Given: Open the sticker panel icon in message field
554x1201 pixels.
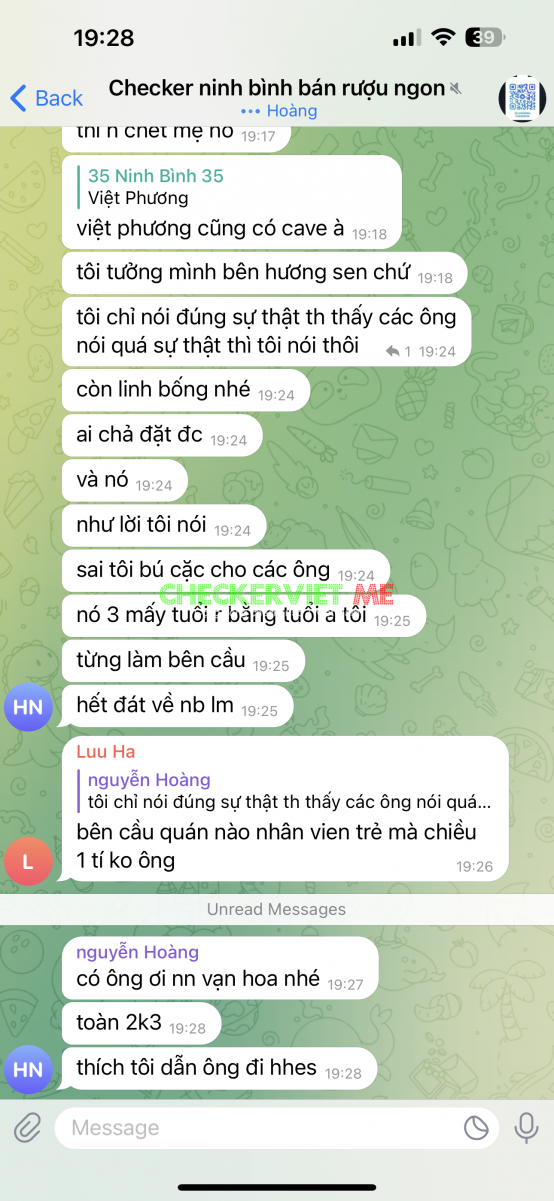Looking at the screenshot, I should tap(476, 1128).
